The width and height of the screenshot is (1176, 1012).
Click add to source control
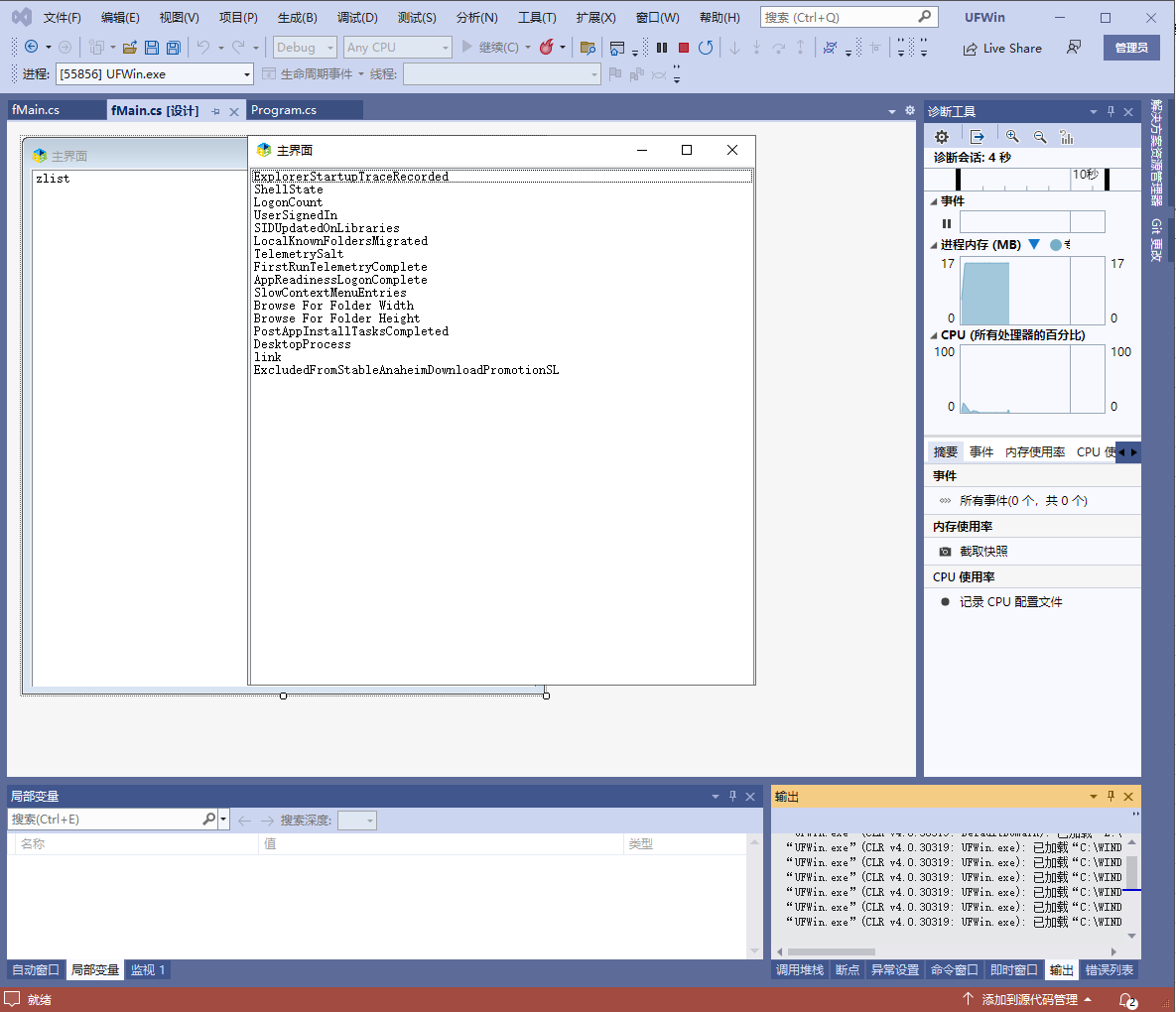[1028, 1000]
